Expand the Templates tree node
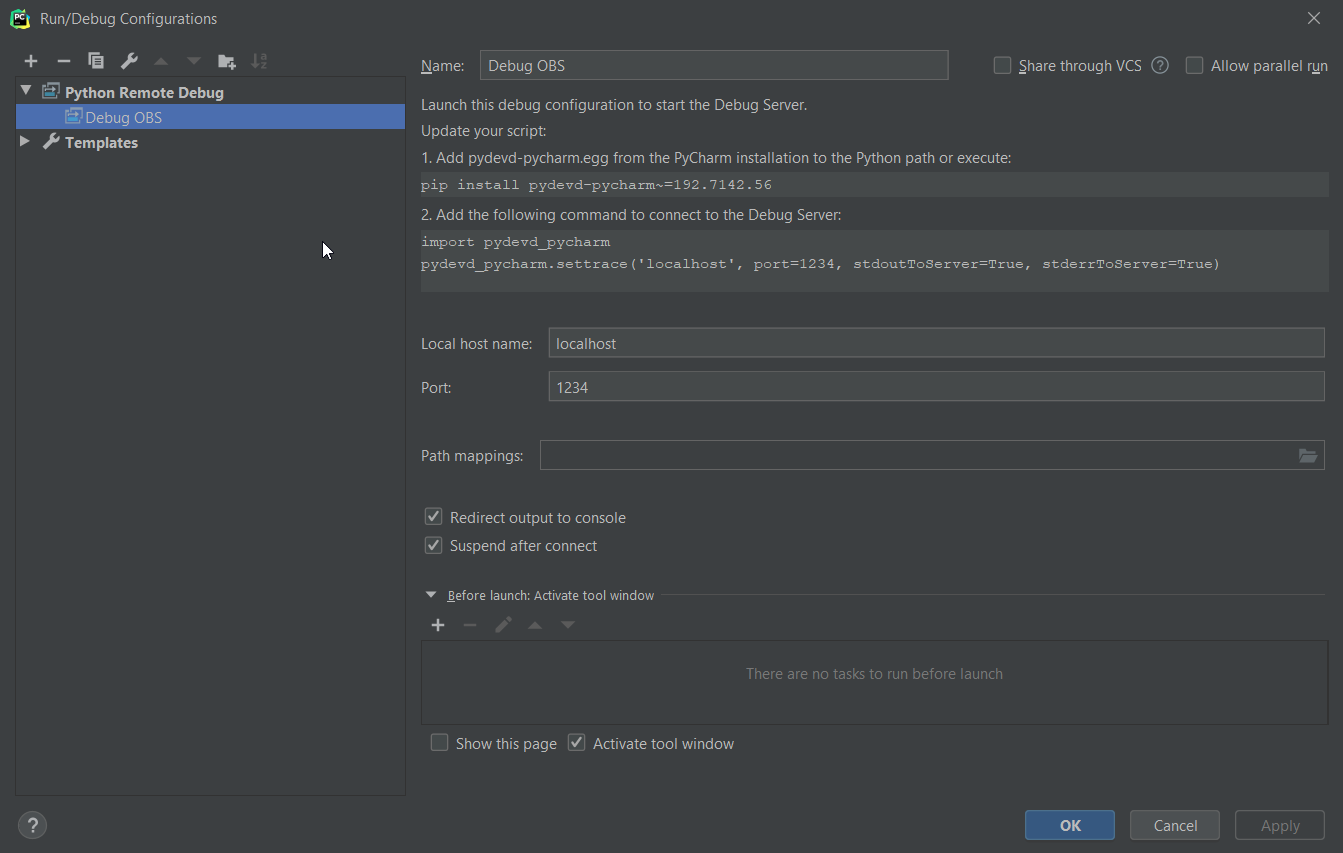The height and width of the screenshot is (853, 1343). pyautogui.click(x=26, y=142)
